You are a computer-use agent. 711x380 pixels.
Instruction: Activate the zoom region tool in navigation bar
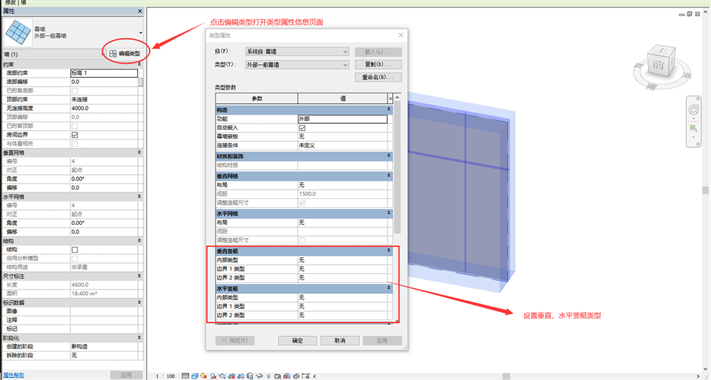point(693,129)
